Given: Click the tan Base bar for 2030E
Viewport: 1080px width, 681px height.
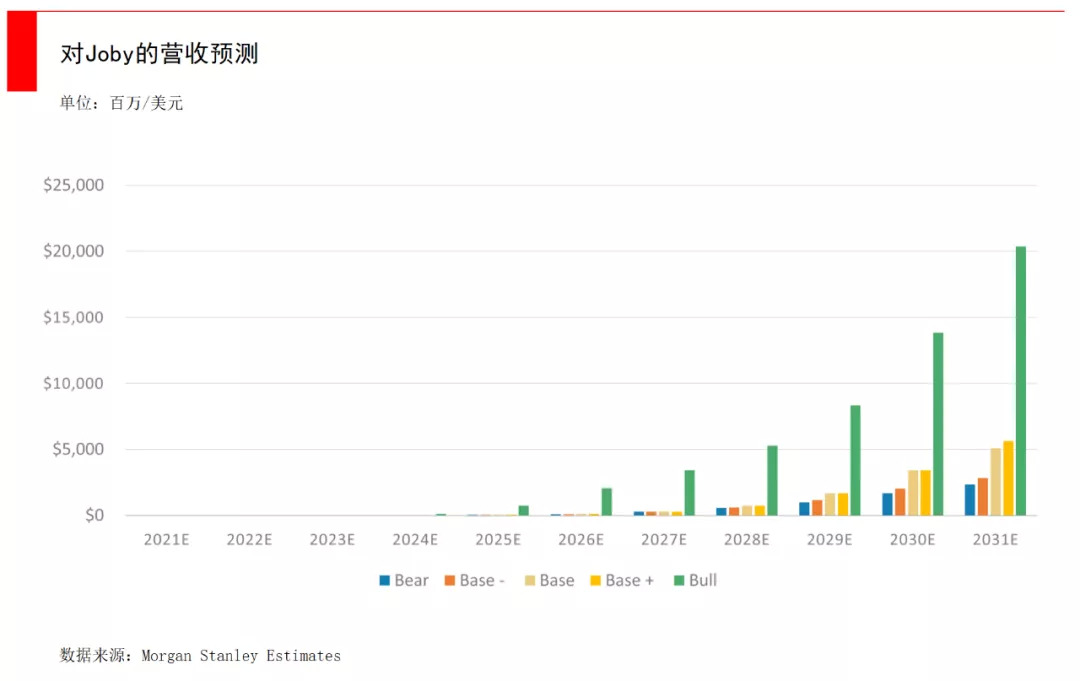Looking at the screenshot, I should 913,493.
